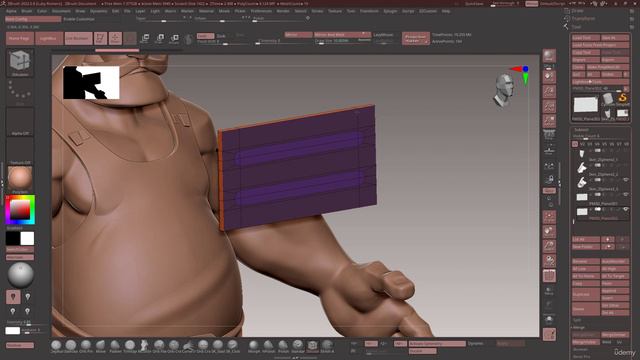Viewport: 640px width, 360px height.
Task: Open the Zplugin menu
Action: (390, 11)
